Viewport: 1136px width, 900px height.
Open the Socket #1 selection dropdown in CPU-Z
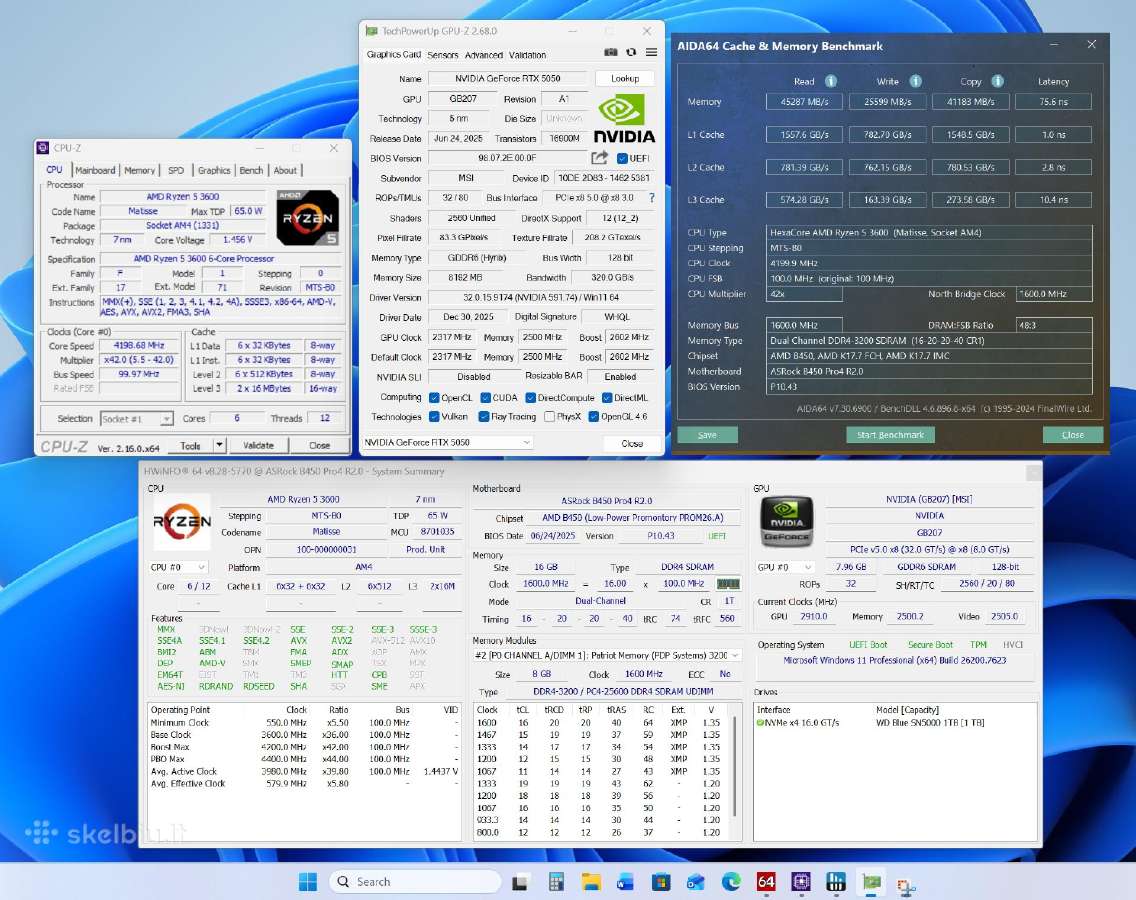[x=136, y=419]
